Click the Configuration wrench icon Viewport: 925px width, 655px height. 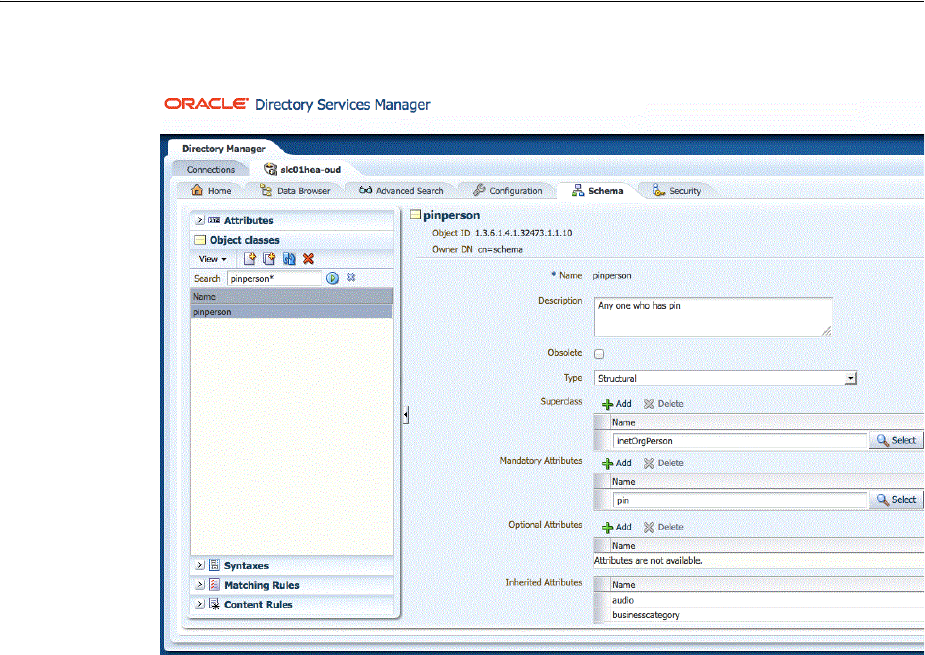pos(479,190)
